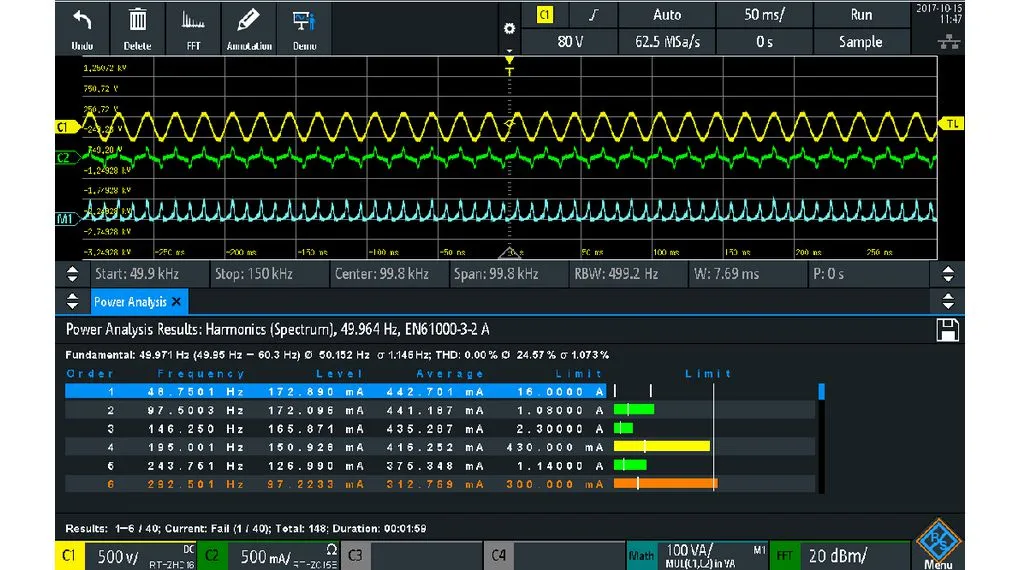Click the Run button
1020x570 pixels.
(x=861, y=15)
